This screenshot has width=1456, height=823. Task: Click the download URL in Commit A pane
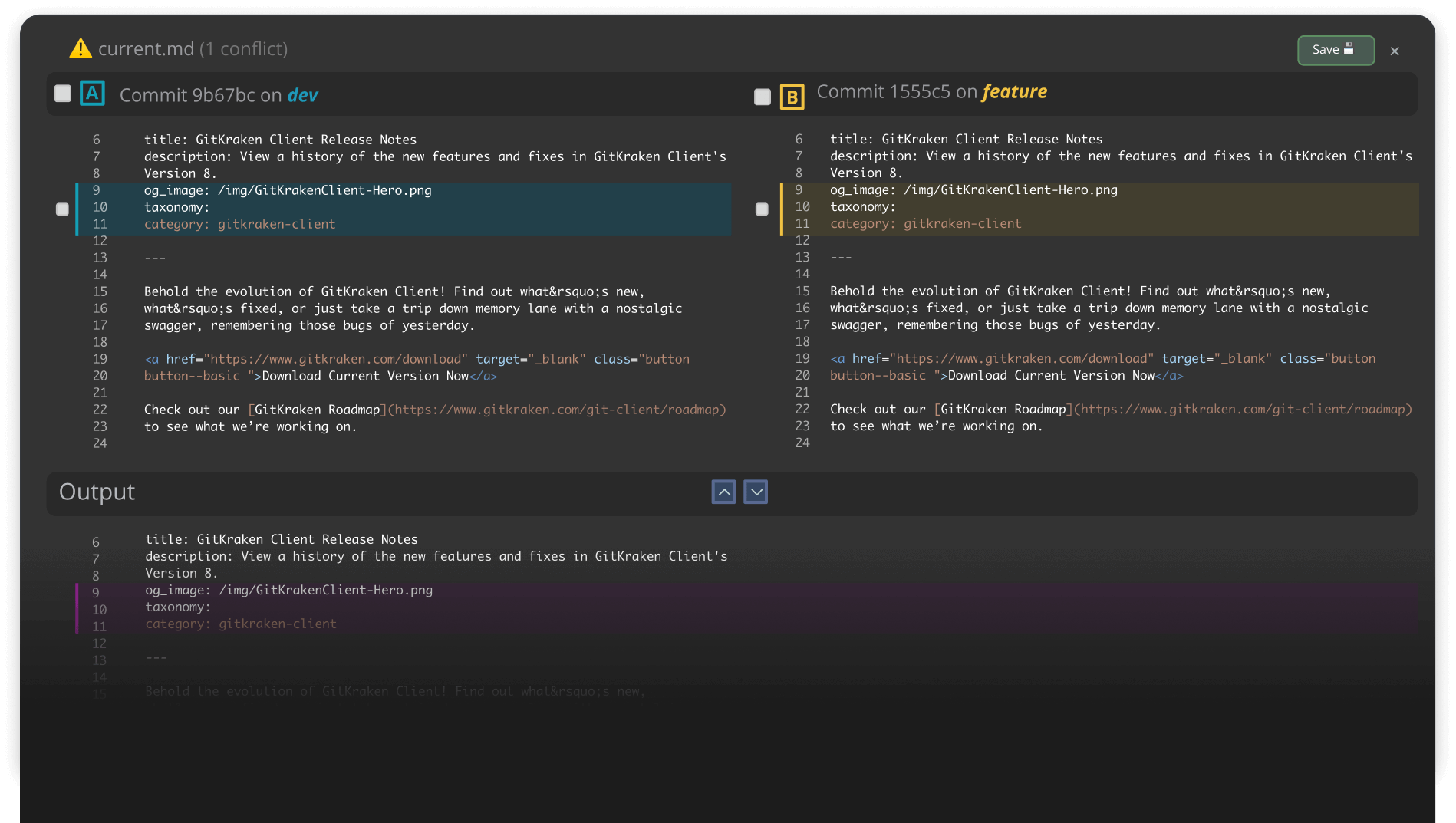point(338,359)
